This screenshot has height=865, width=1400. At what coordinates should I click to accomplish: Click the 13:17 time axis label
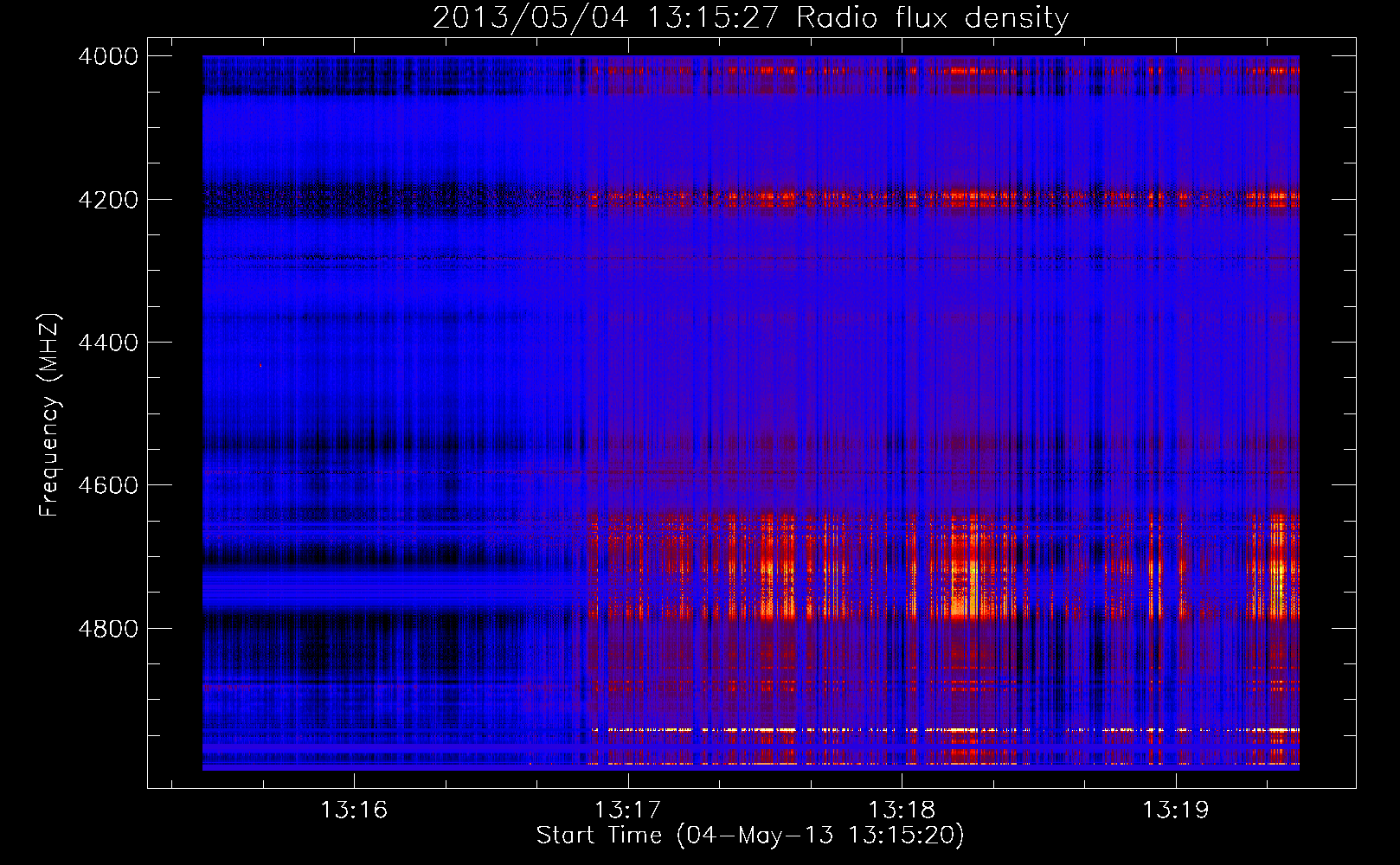pyautogui.click(x=627, y=811)
